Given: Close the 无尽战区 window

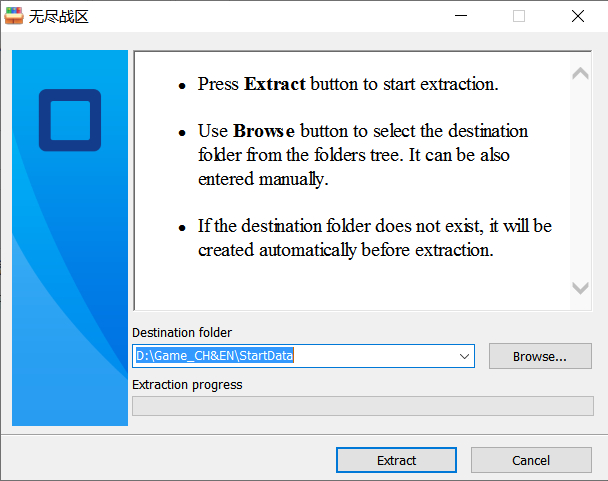Looking at the screenshot, I should click(x=577, y=16).
